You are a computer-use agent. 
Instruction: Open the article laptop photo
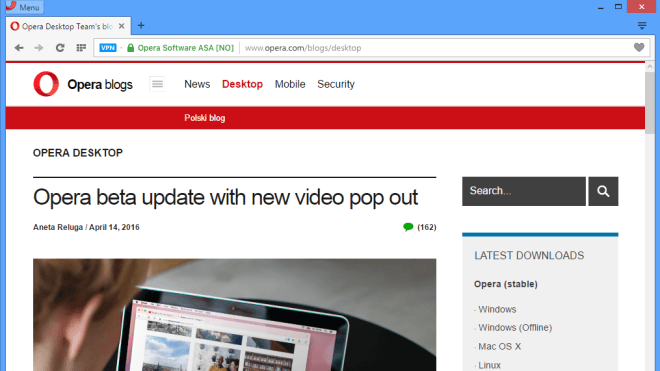point(234,315)
